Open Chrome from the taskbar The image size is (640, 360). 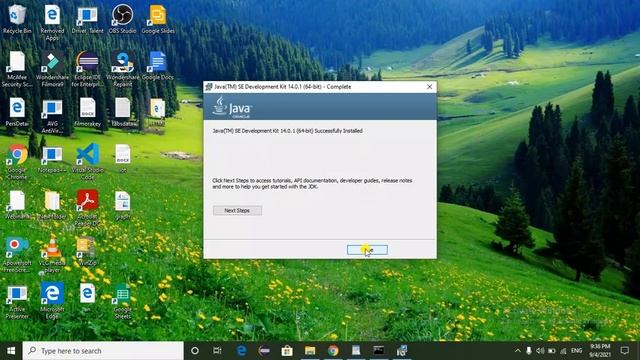333,351
